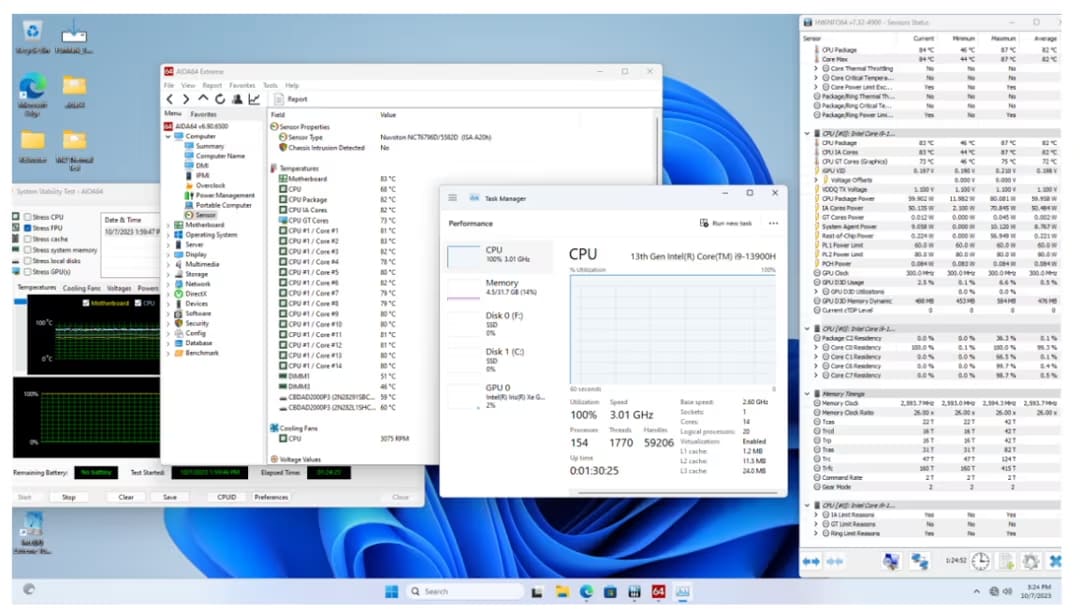Expand IA Limit Reasons in HWiNFO
1080x611 pixels.
coord(816,515)
